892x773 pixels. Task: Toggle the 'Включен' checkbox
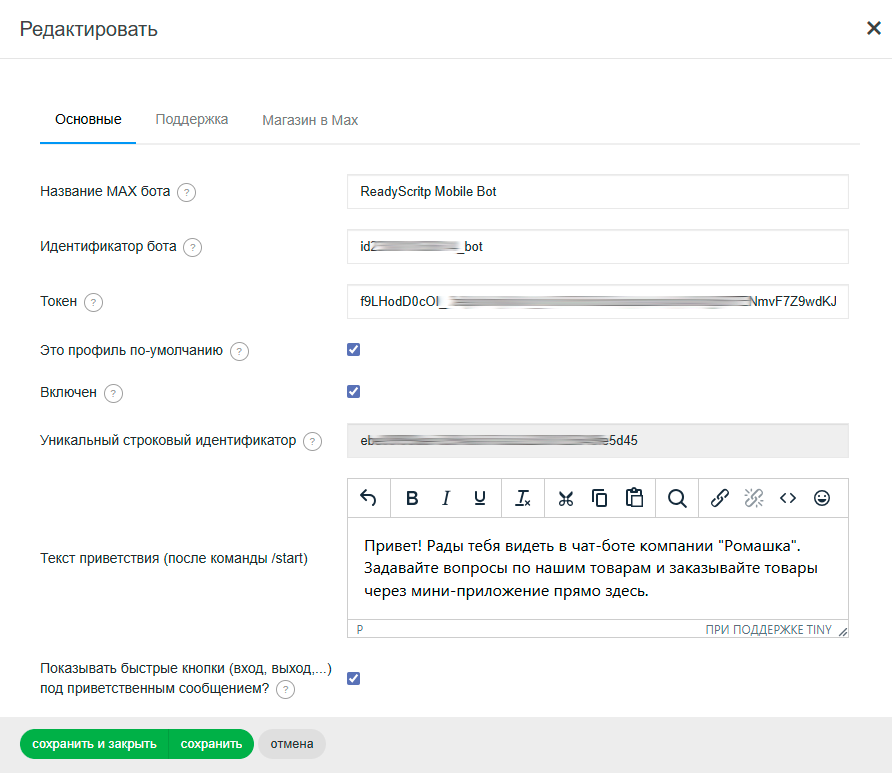pyautogui.click(x=353, y=392)
